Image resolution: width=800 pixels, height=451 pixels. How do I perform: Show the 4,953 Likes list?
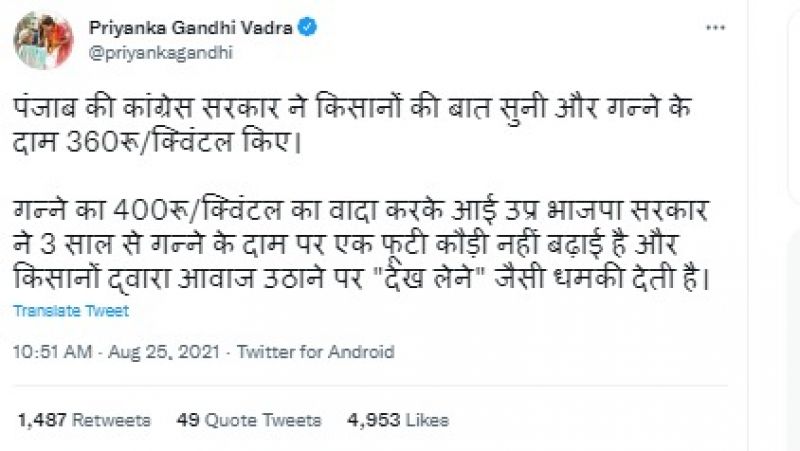point(398,419)
